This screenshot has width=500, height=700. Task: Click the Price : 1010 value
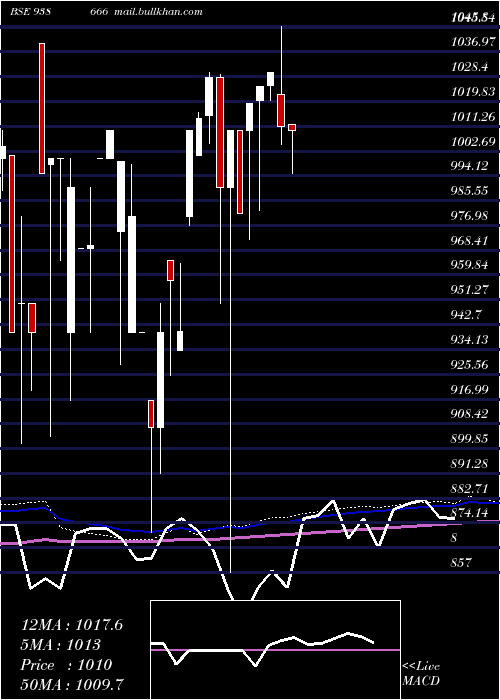(66, 665)
